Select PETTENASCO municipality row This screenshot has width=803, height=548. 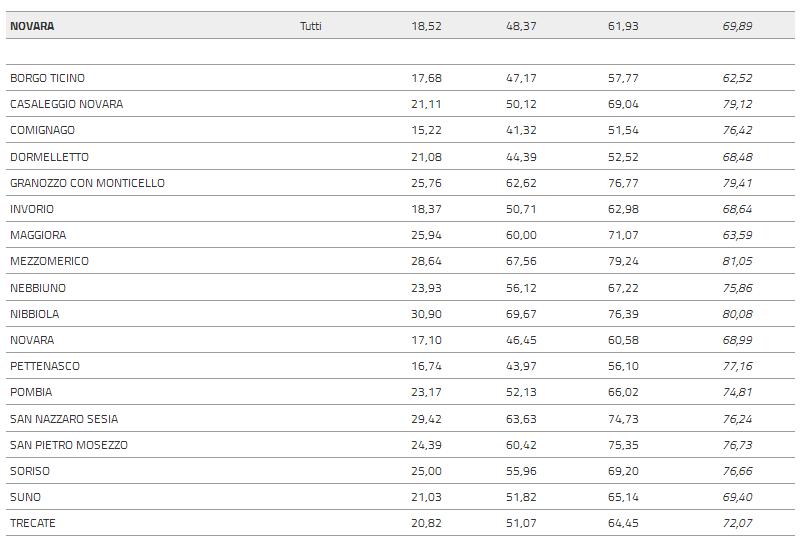point(45,366)
